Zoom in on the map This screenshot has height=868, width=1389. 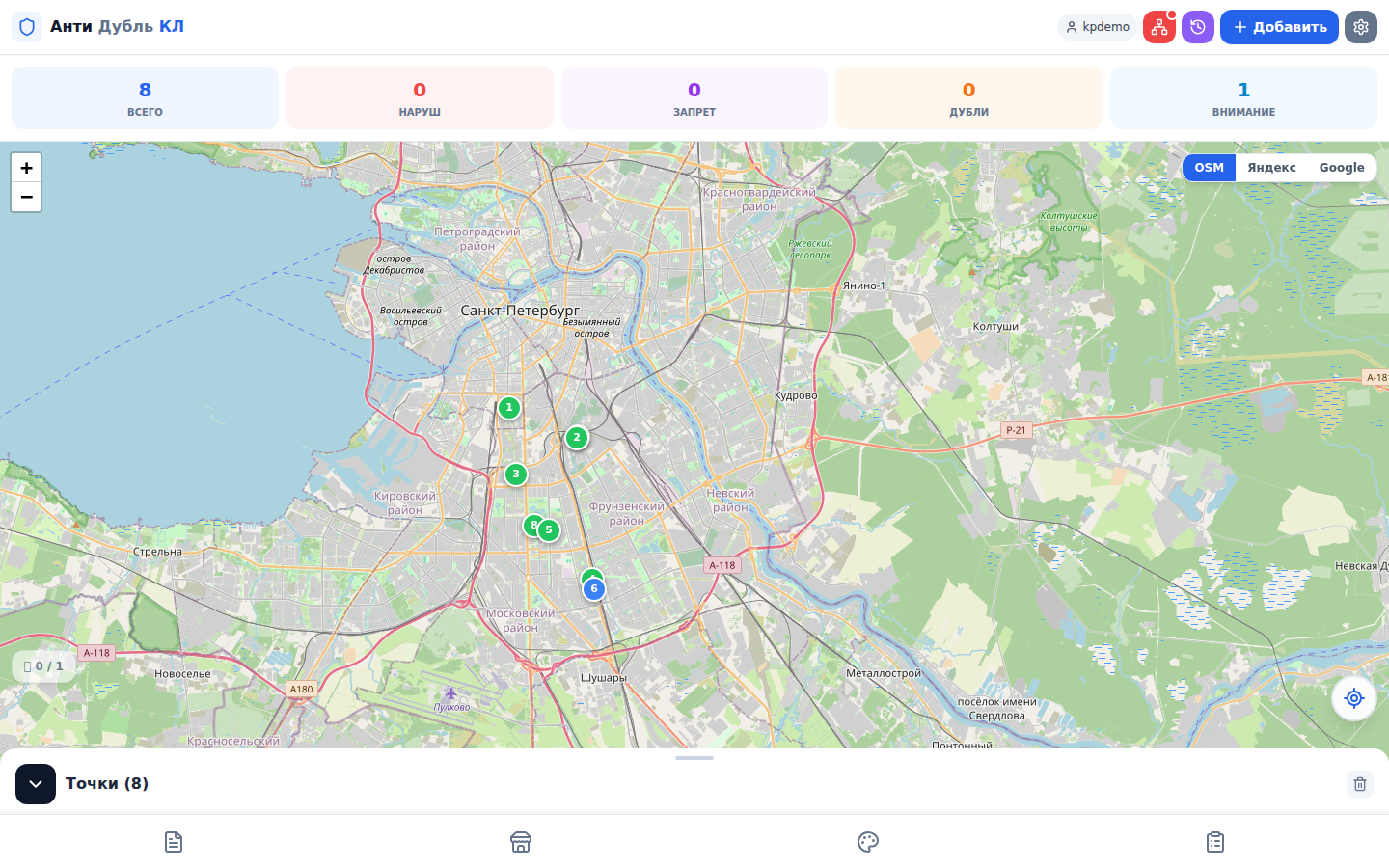[26, 168]
